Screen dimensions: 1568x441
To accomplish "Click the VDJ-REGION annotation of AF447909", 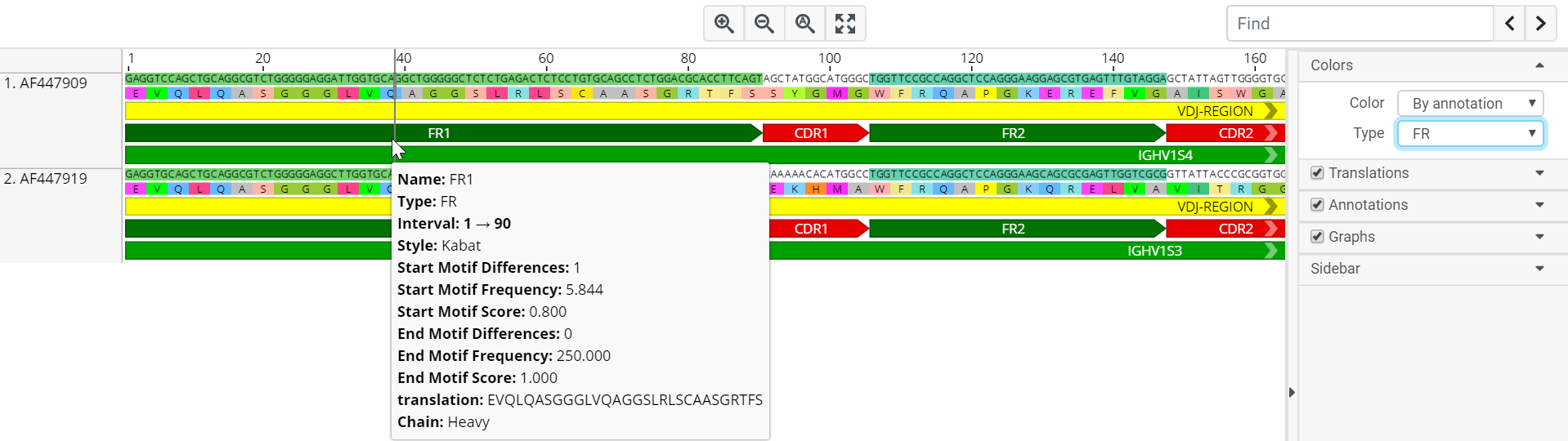I will (x=705, y=111).
